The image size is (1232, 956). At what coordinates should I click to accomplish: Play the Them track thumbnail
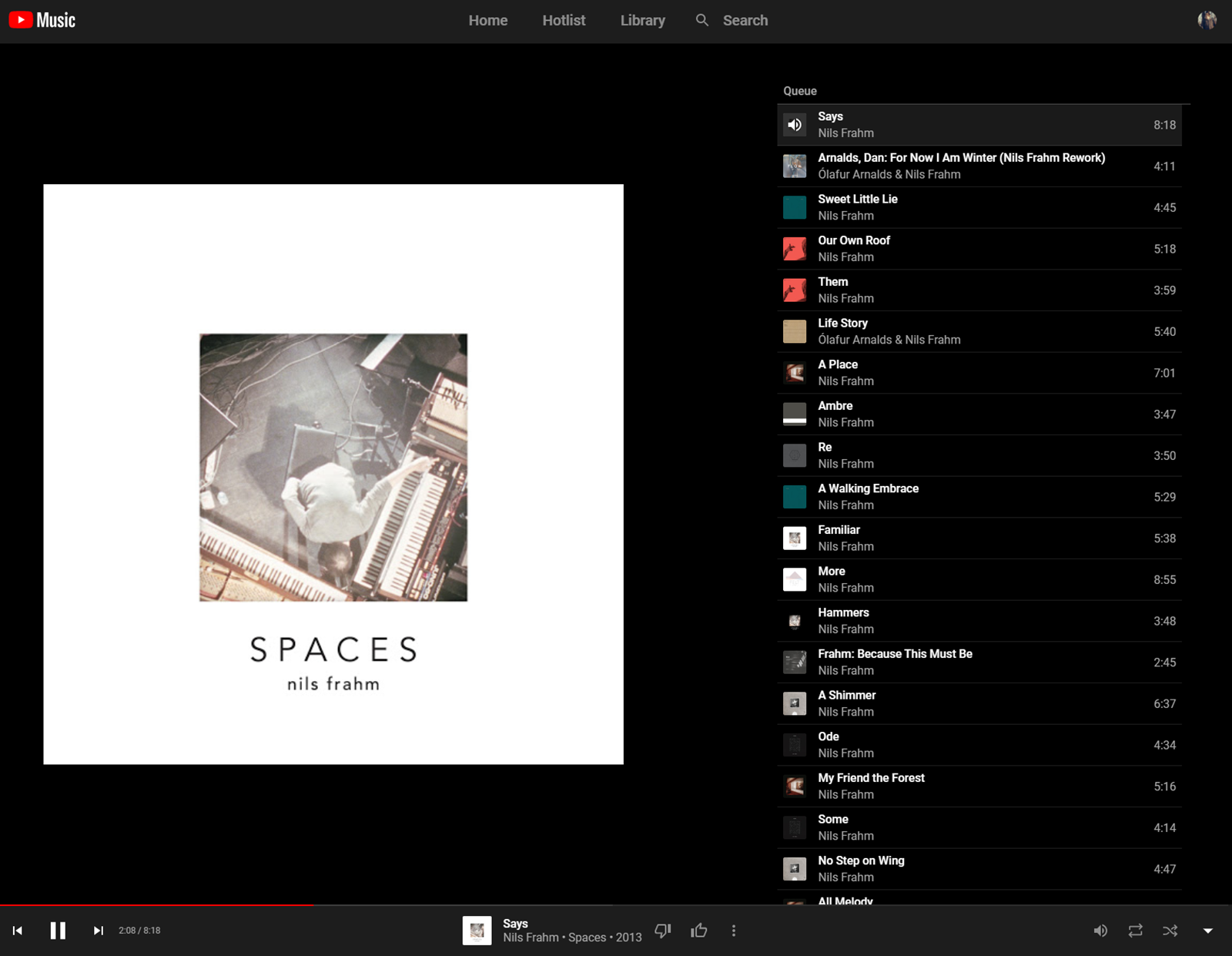pyautogui.click(x=795, y=290)
